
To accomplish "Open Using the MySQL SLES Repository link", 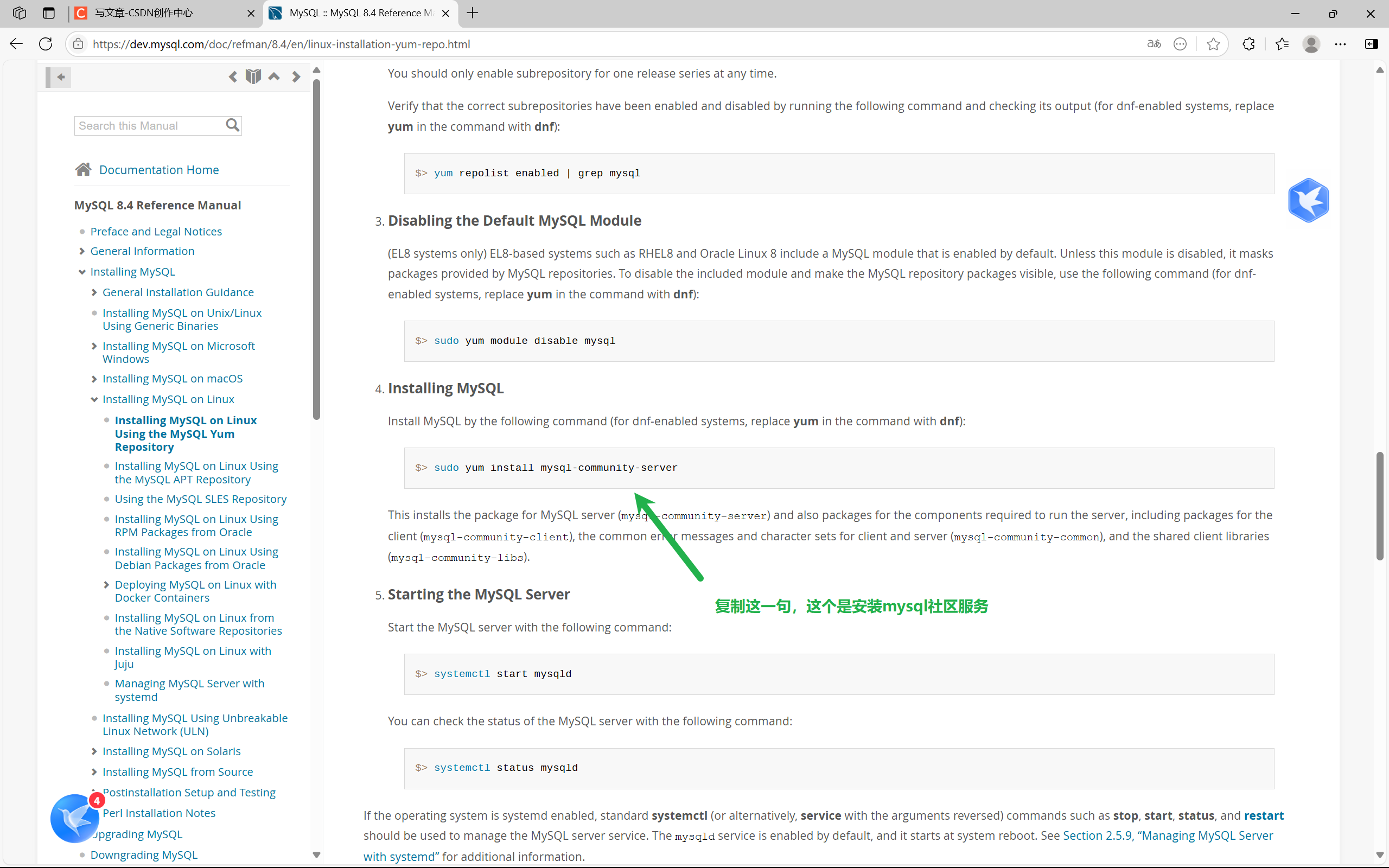I will (x=200, y=499).
